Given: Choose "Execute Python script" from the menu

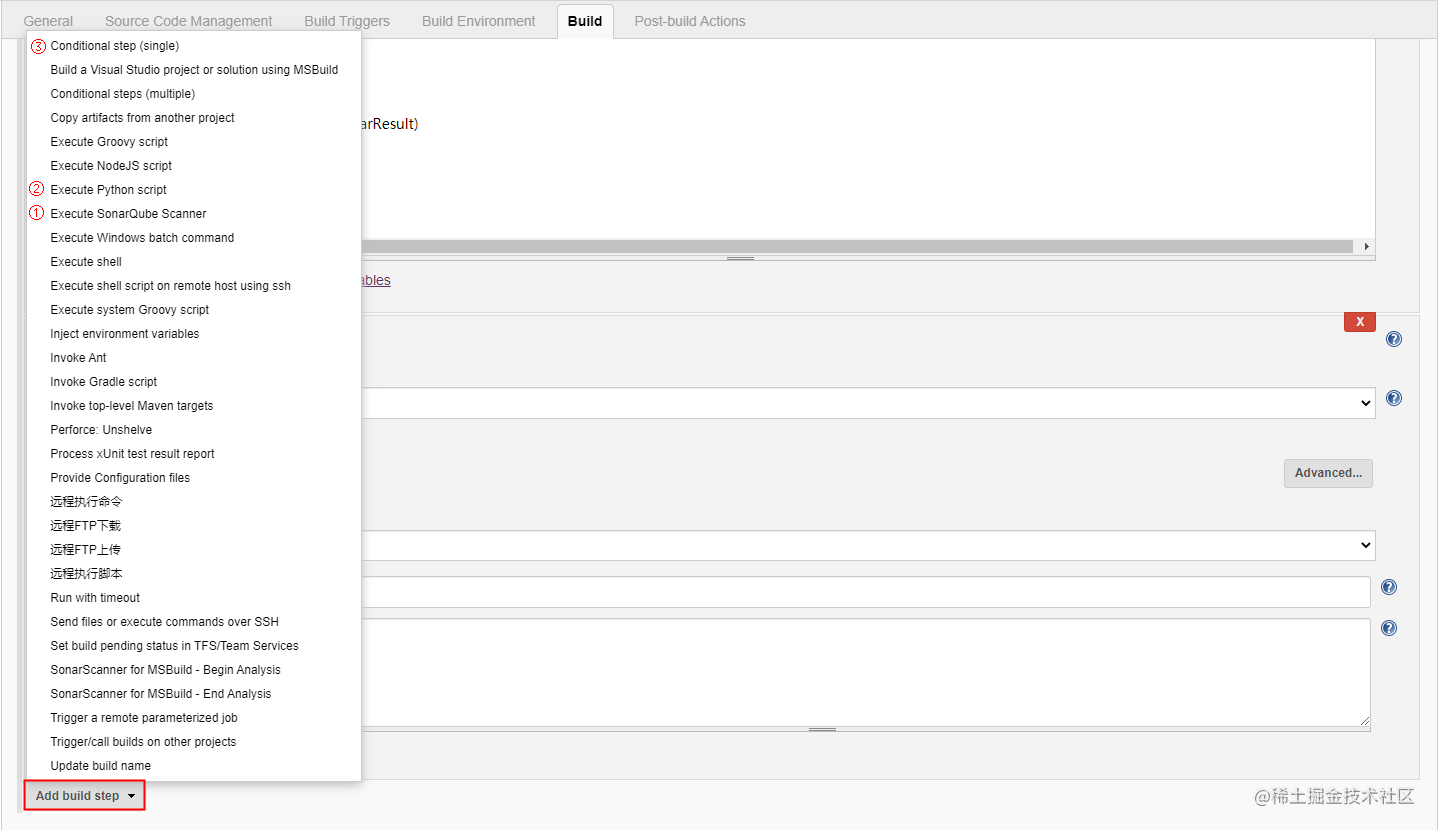Looking at the screenshot, I should coord(108,189).
